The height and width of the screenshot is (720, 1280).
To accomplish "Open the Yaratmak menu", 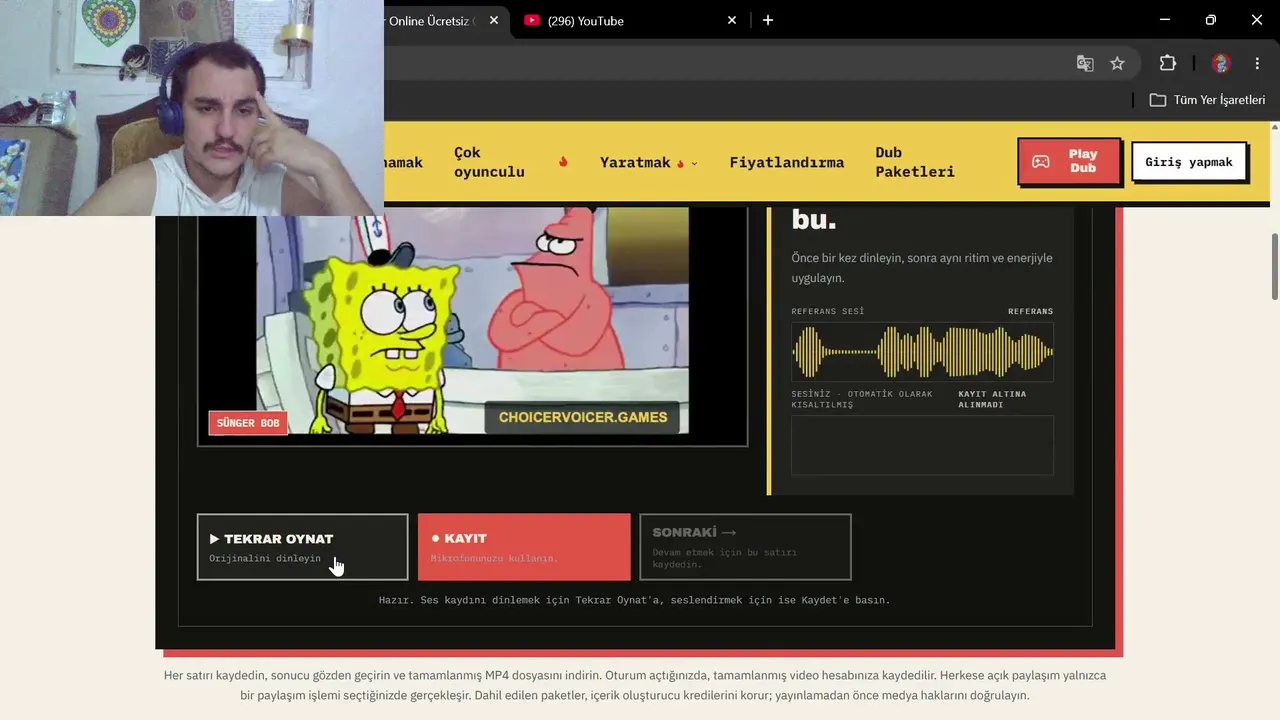I will pyautogui.click(x=635, y=162).
